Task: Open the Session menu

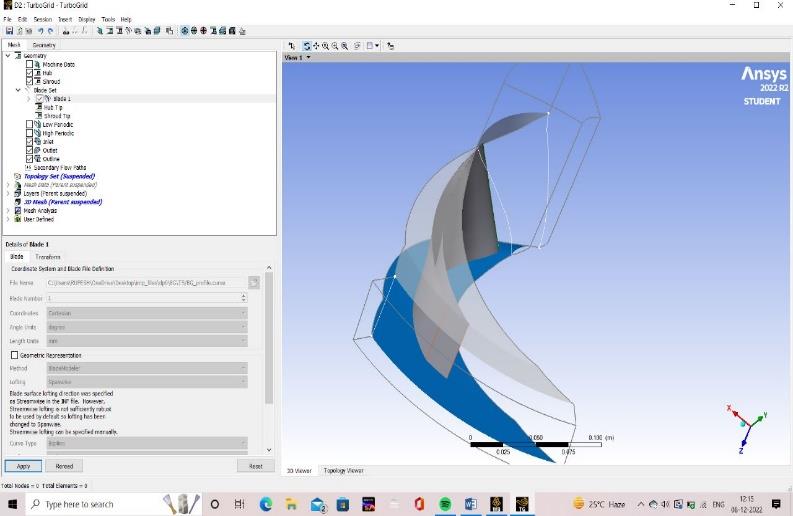Action: [42, 19]
